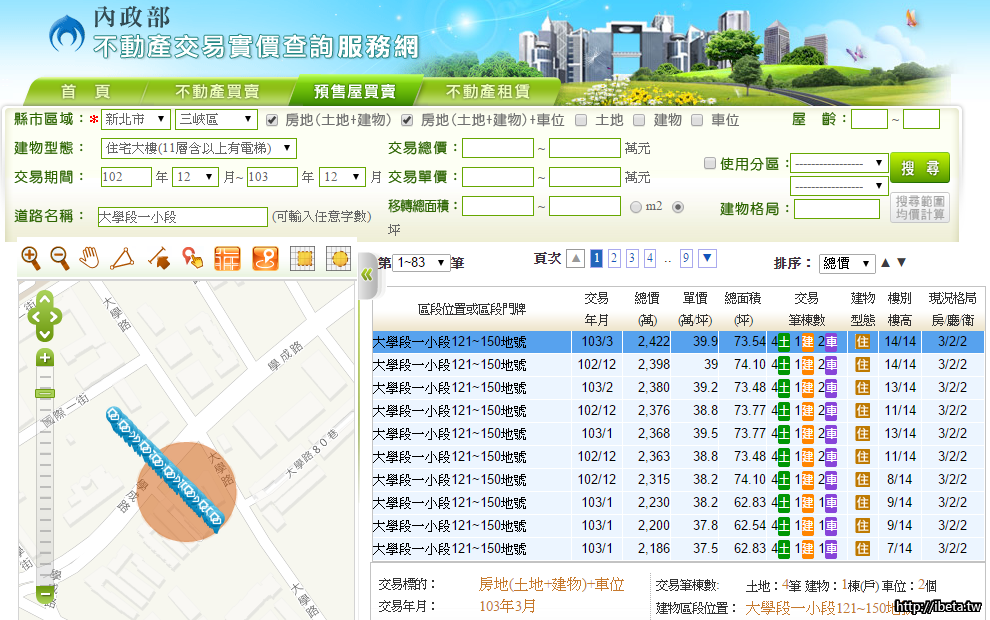The width and height of the screenshot is (990, 620).
Task: Select the circle range selection tool
Action: tap(338, 258)
